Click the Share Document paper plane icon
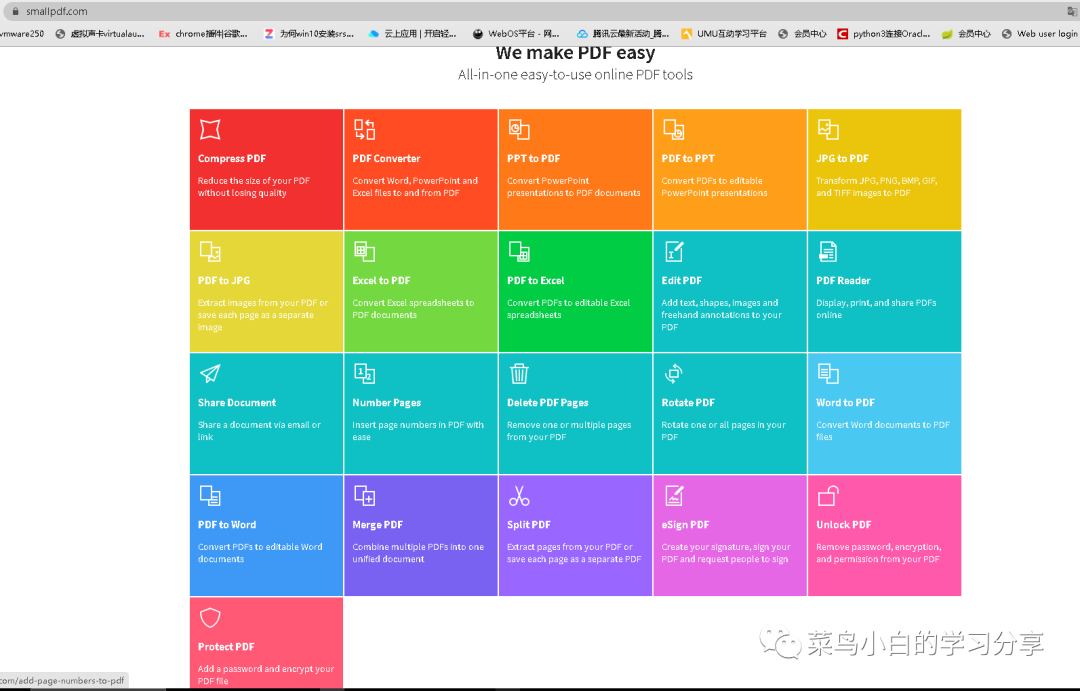Viewport: 1080px width, 691px height. click(x=210, y=373)
